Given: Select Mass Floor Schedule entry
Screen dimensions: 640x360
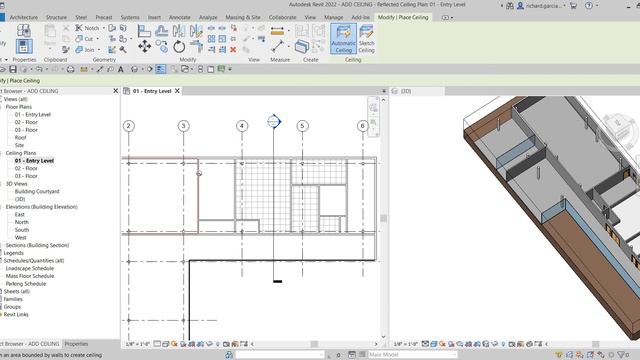Looking at the screenshot, I should (30, 276).
